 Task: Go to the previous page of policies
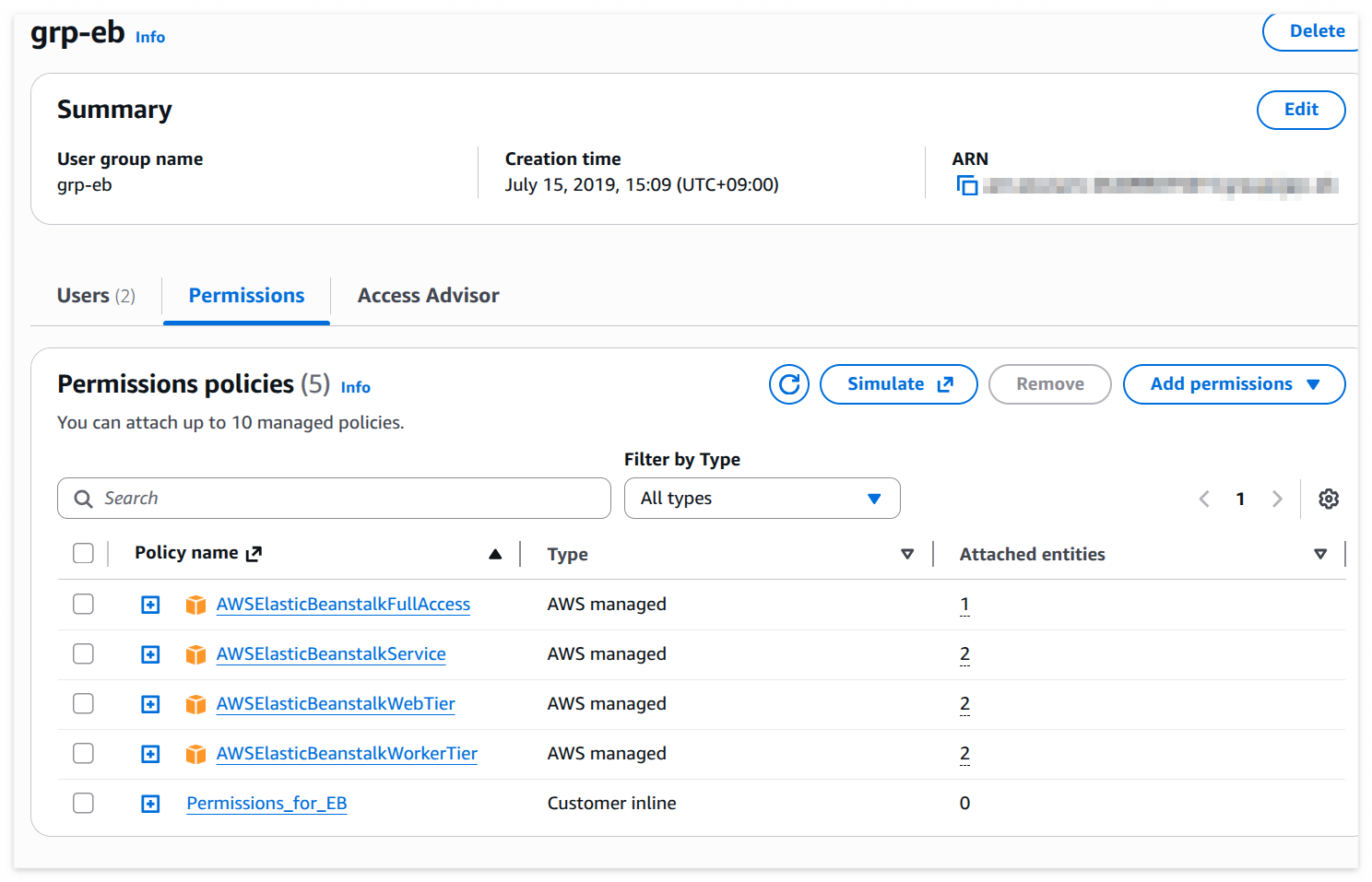(x=1204, y=499)
